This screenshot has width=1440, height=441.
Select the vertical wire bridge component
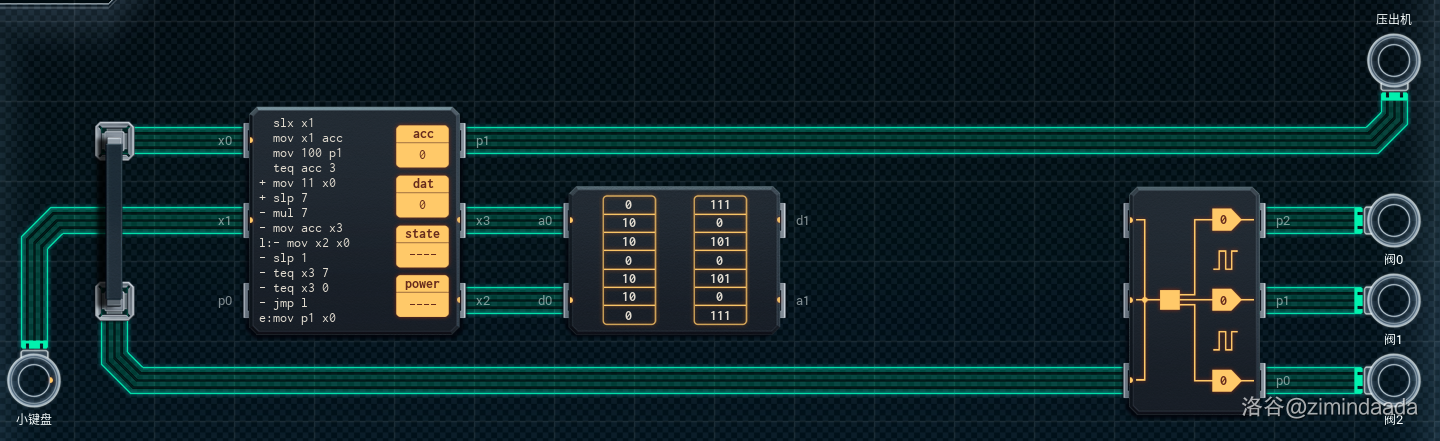[114, 221]
